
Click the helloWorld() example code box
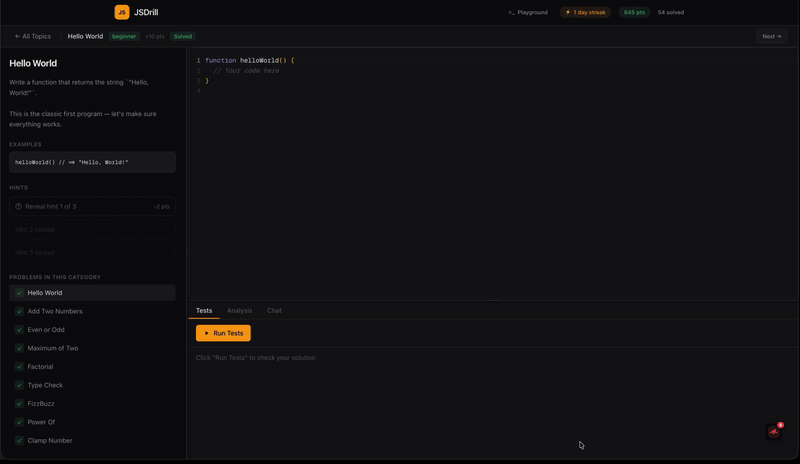click(x=92, y=162)
